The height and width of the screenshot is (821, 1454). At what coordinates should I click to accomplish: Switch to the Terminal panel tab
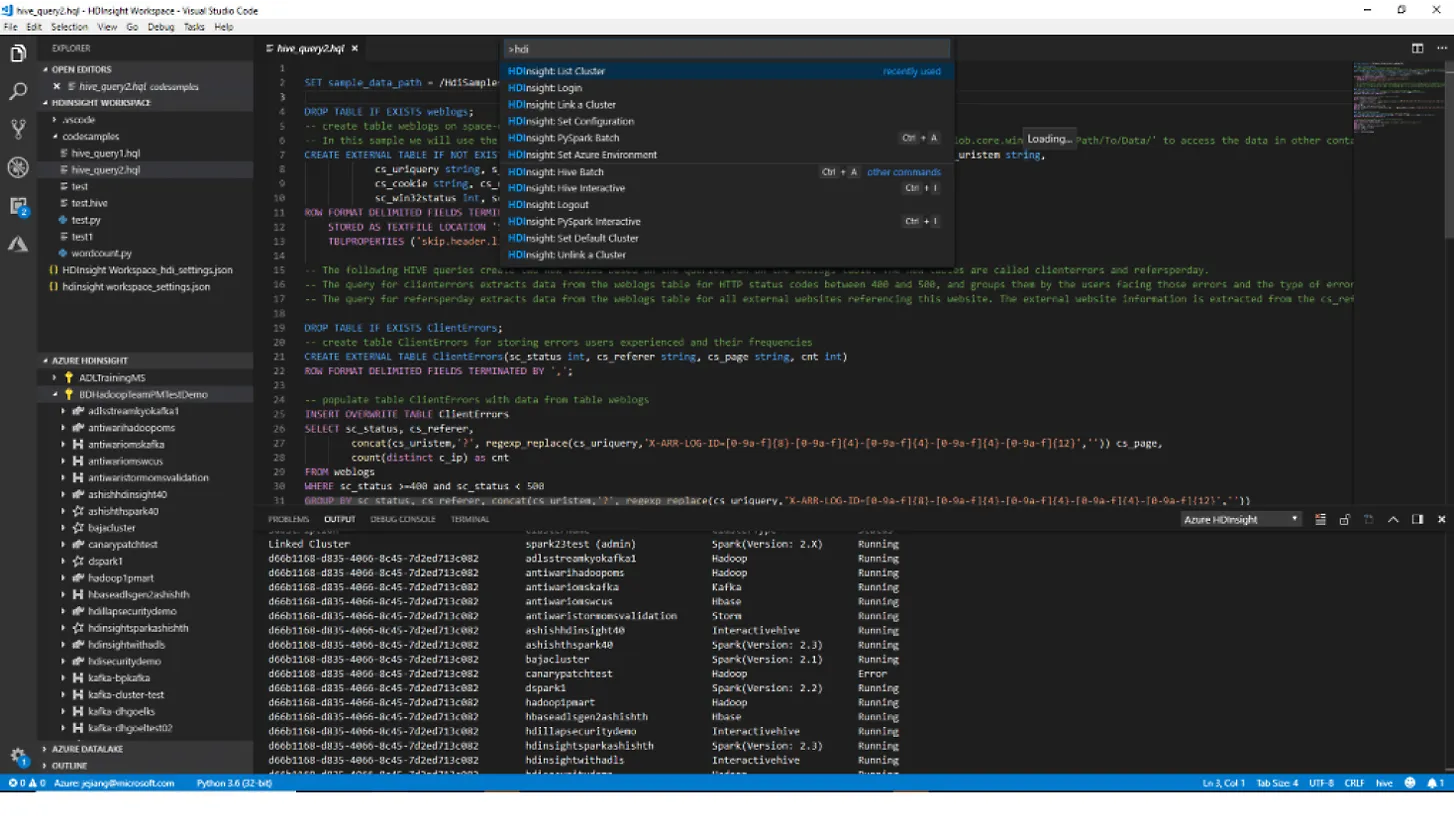470,519
